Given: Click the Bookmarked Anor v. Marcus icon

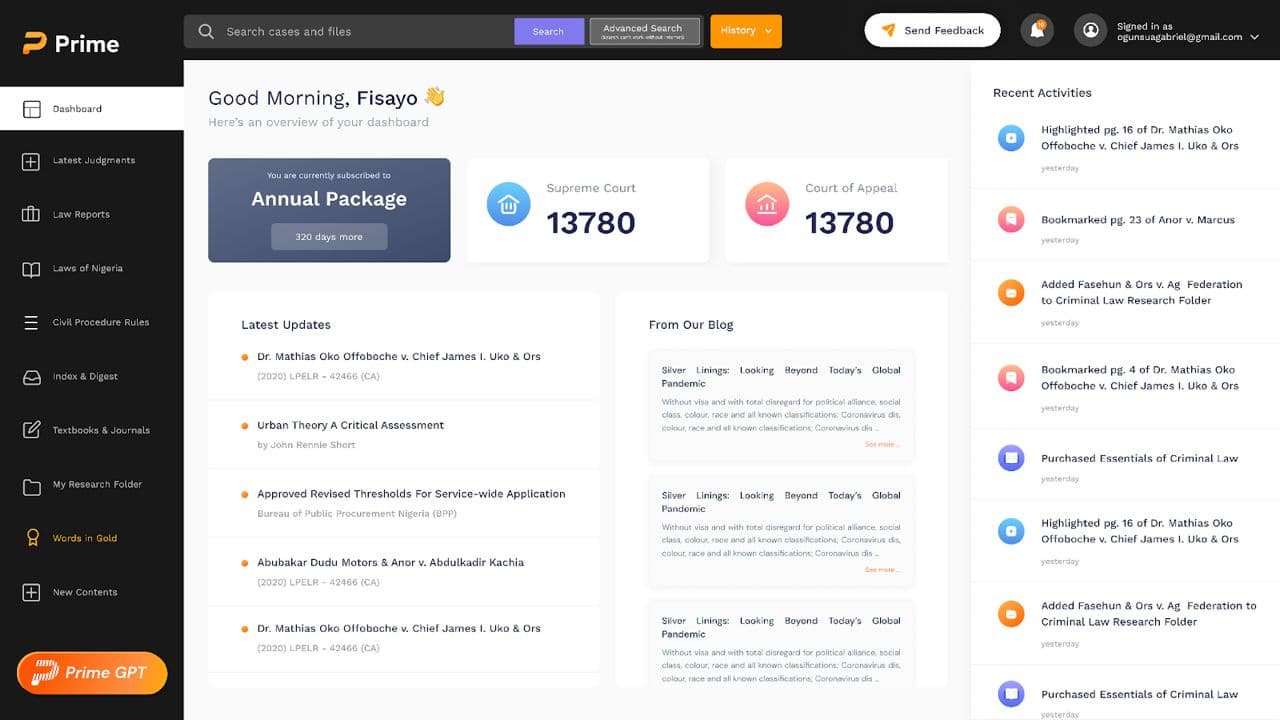Looking at the screenshot, I should [1011, 219].
